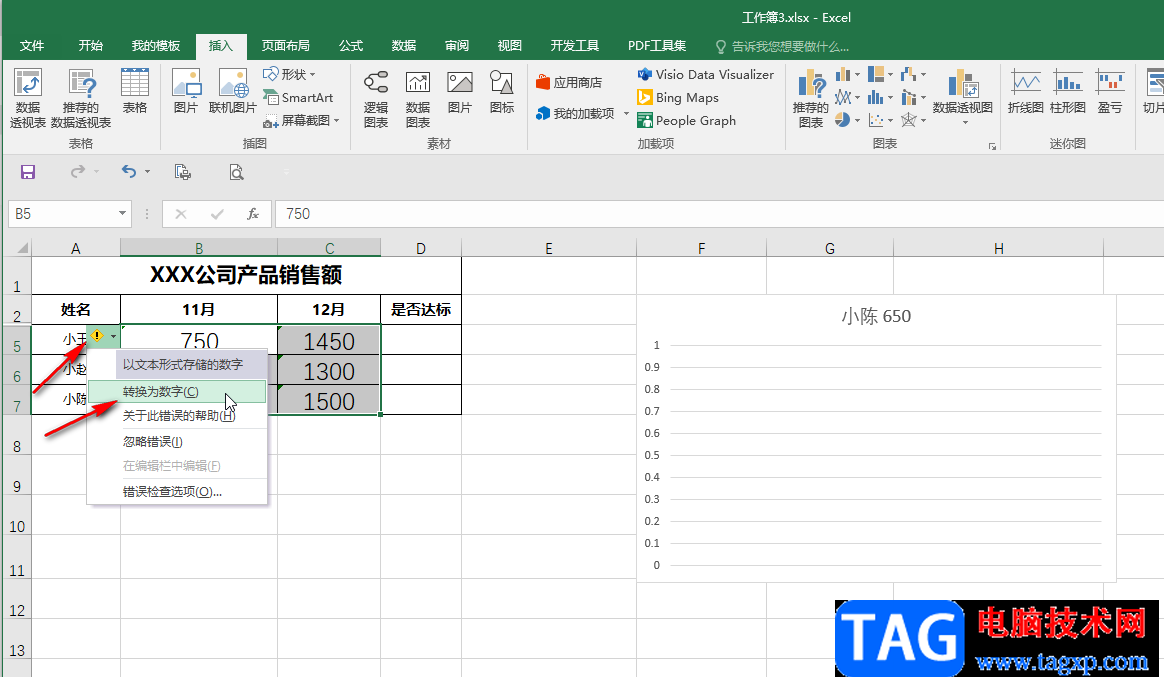Open Error Checking Options (错误检查选项)
The image size is (1164, 677).
coord(177,491)
